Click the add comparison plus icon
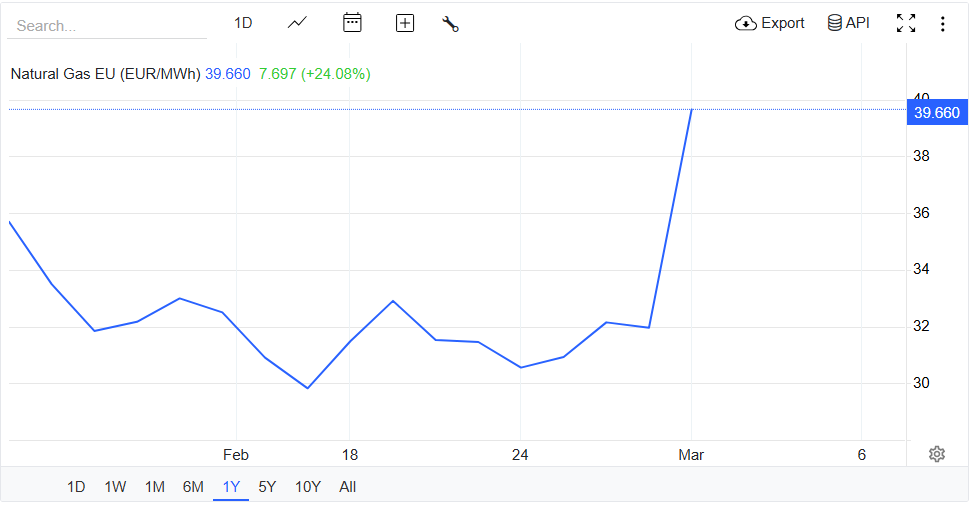Screen dimensions: 976x524 pyautogui.click(x=405, y=23)
